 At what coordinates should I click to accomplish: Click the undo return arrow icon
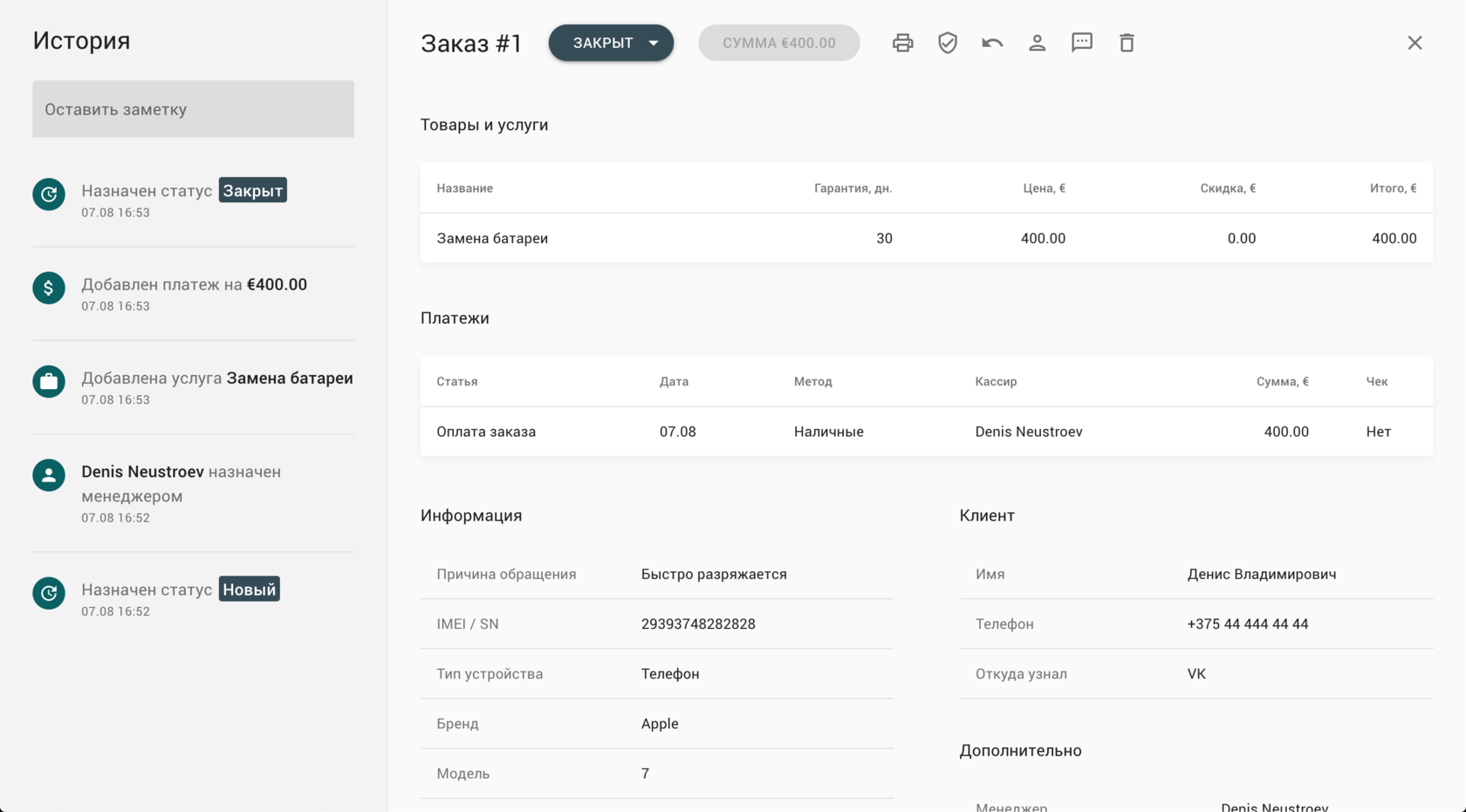tap(992, 43)
